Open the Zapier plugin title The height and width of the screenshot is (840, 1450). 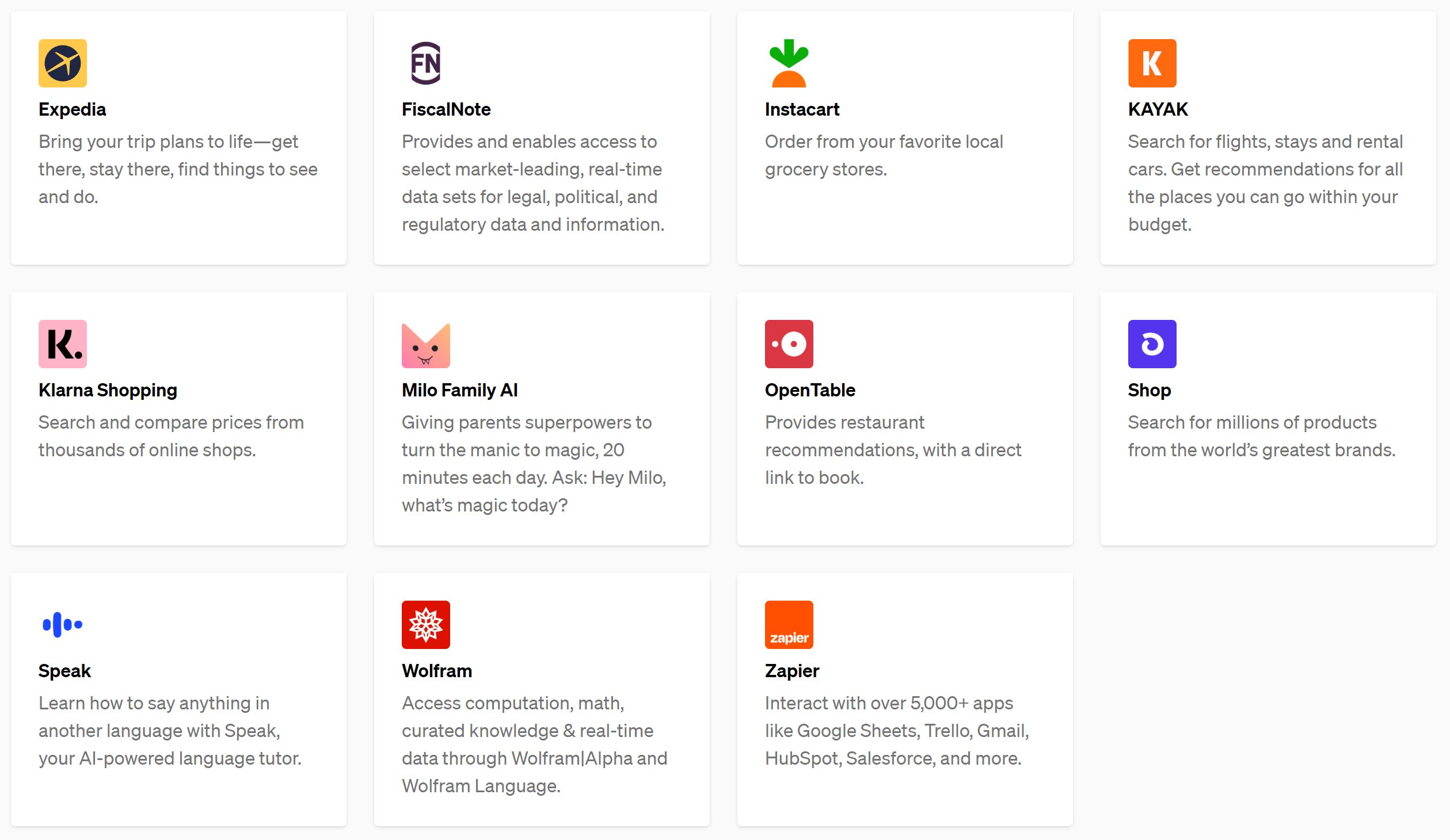[x=792, y=671]
